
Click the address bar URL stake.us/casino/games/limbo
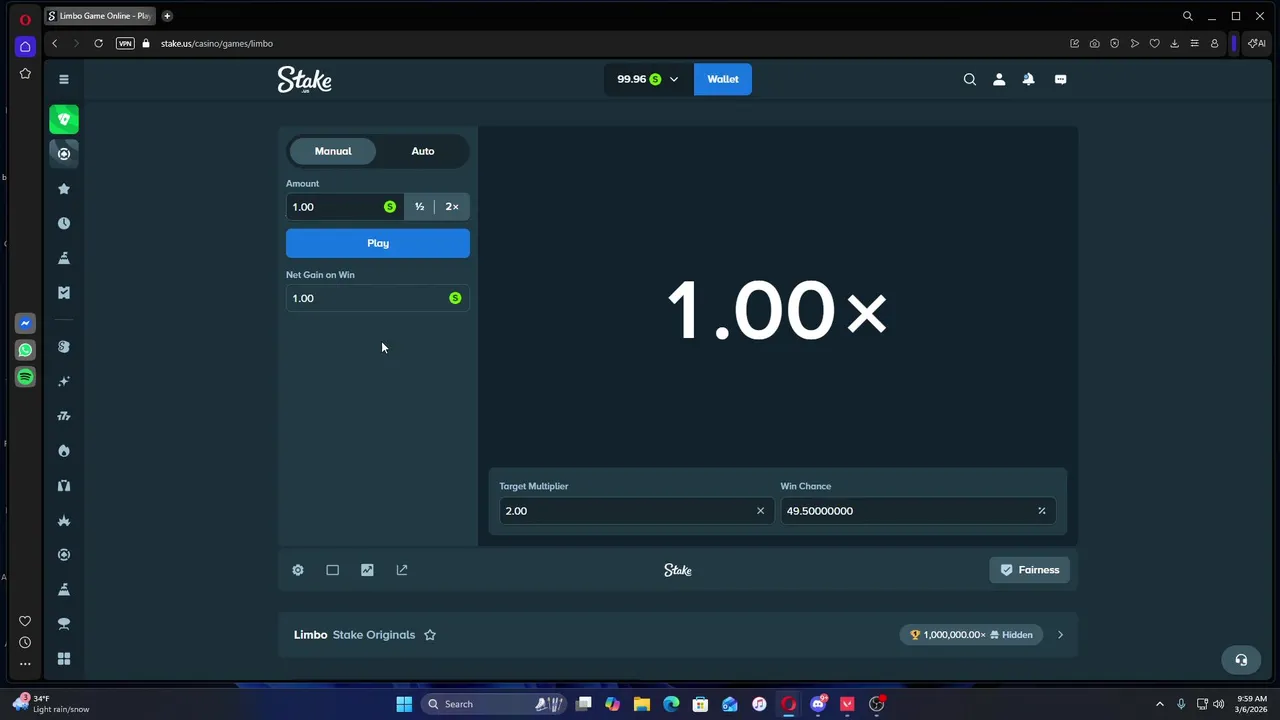217,43
